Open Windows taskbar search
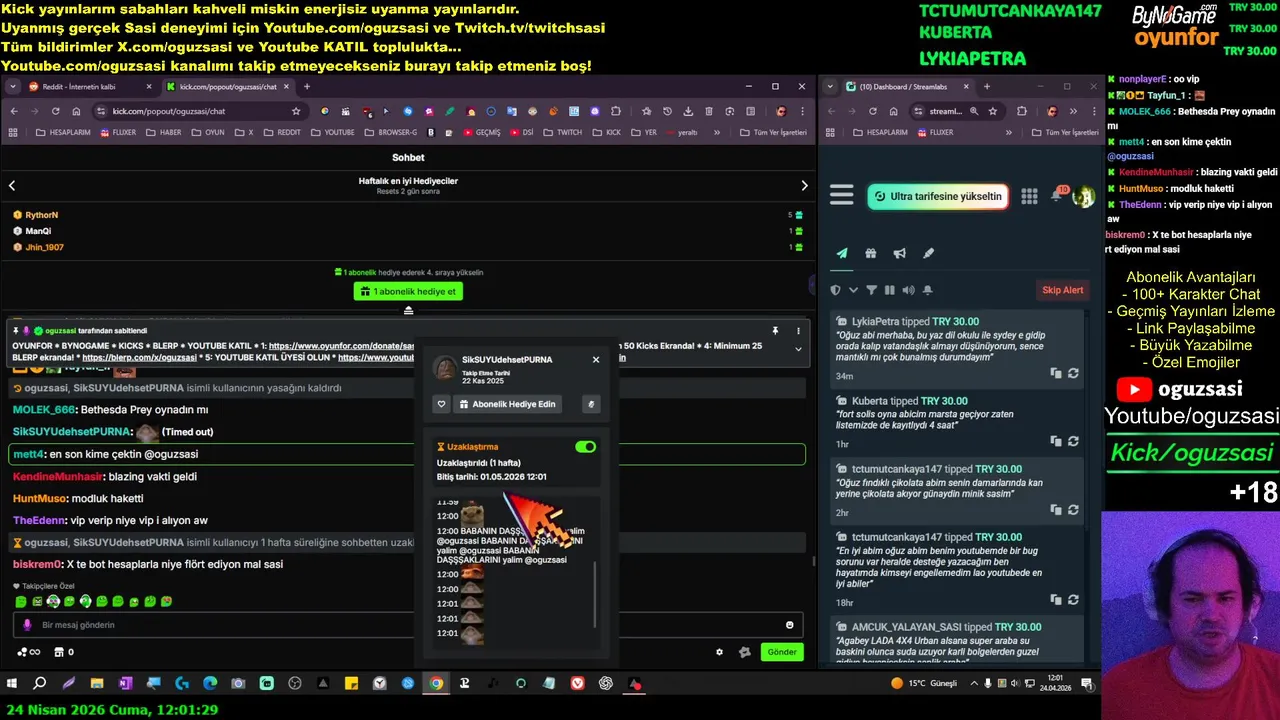 (x=40, y=684)
